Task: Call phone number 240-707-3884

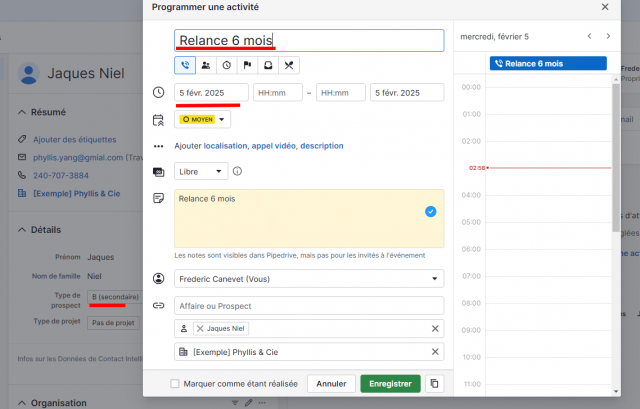Action: (x=61, y=176)
